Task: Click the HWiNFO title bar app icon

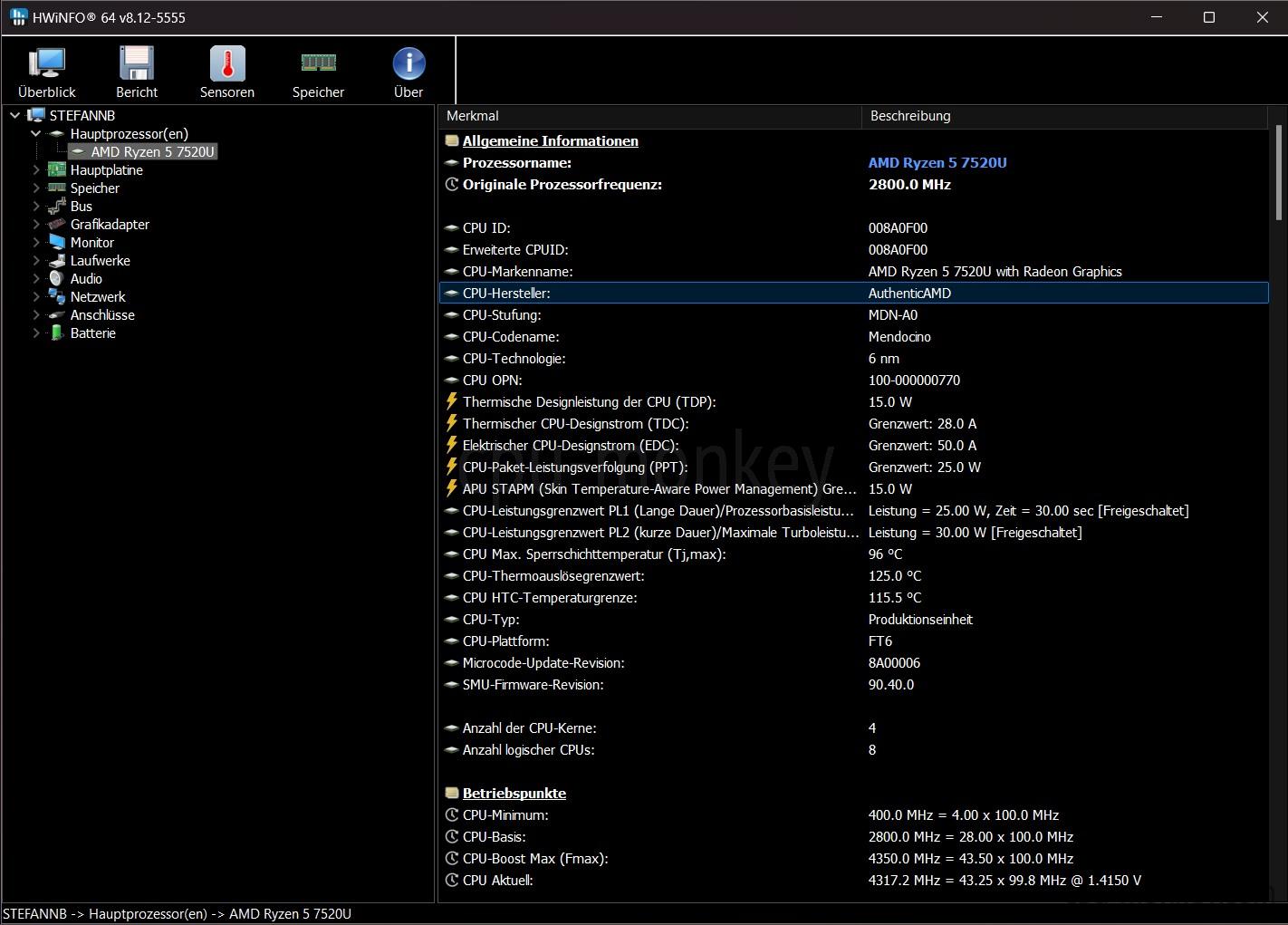Action: pos(18,17)
